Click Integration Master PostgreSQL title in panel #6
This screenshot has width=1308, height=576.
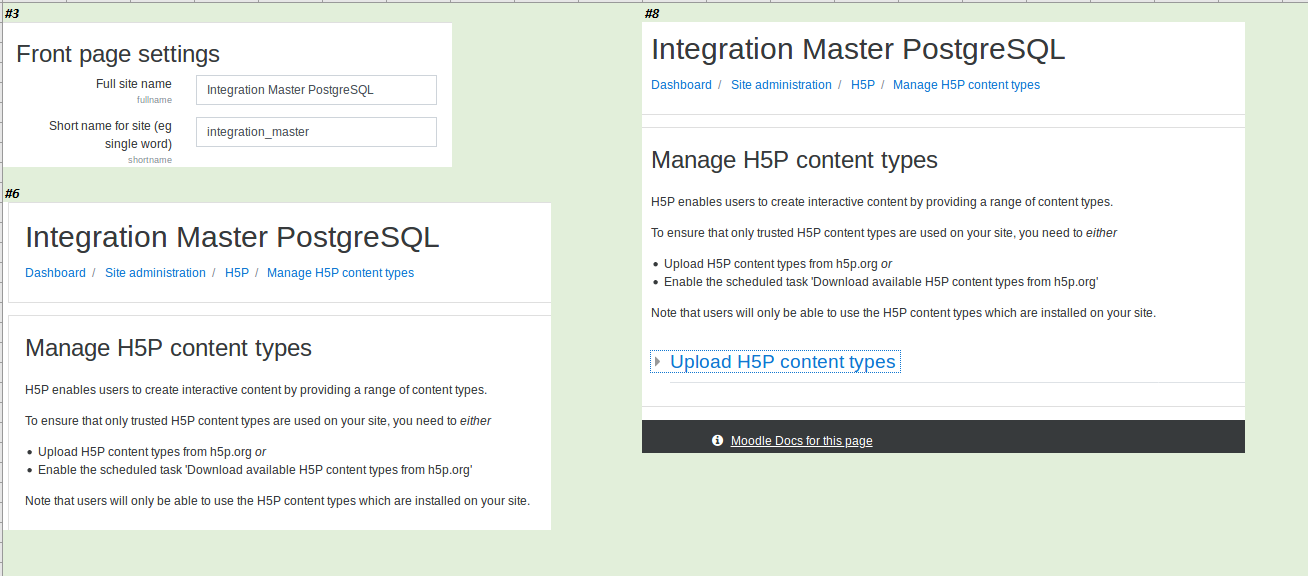tap(232, 237)
